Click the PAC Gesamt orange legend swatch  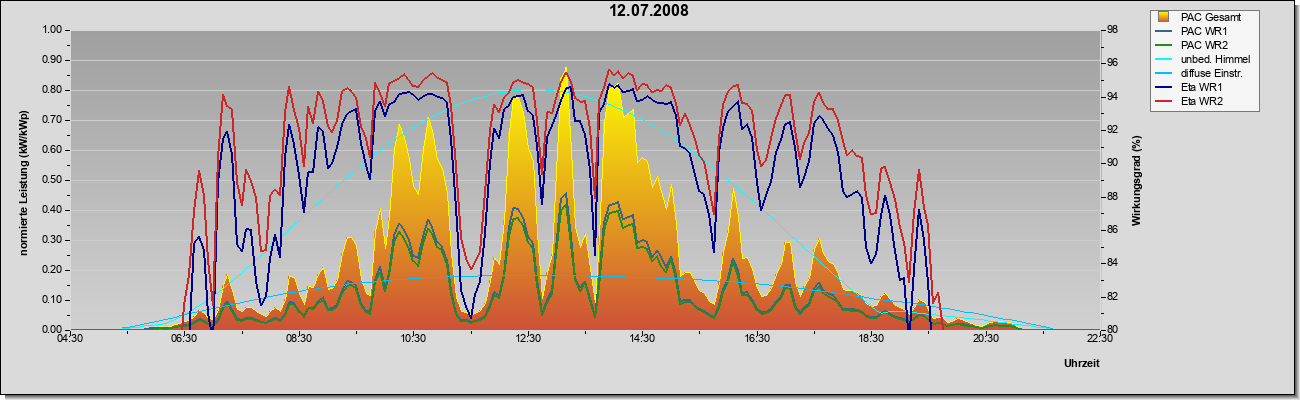point(1164,17)
